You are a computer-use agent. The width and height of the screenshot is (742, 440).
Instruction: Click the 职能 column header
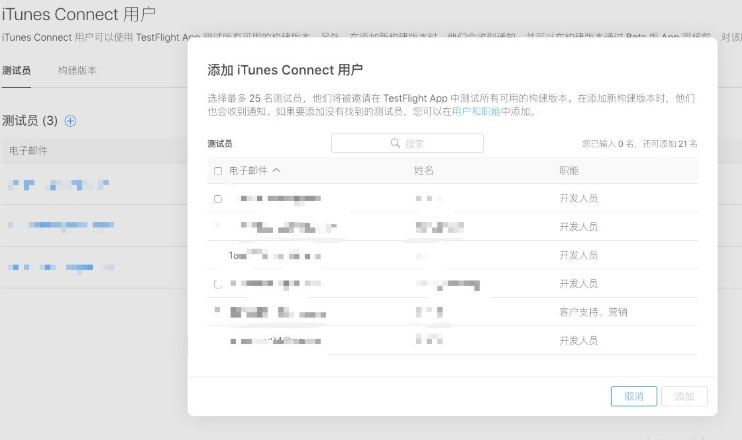pos(569,170)
